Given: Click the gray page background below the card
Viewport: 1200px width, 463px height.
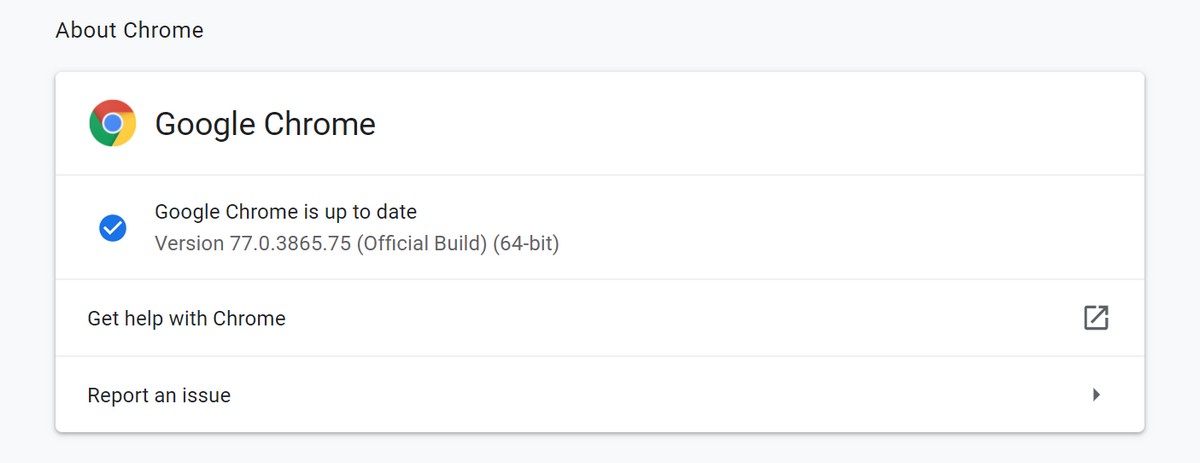Looking at the screenshot, I should click(600, 450).
